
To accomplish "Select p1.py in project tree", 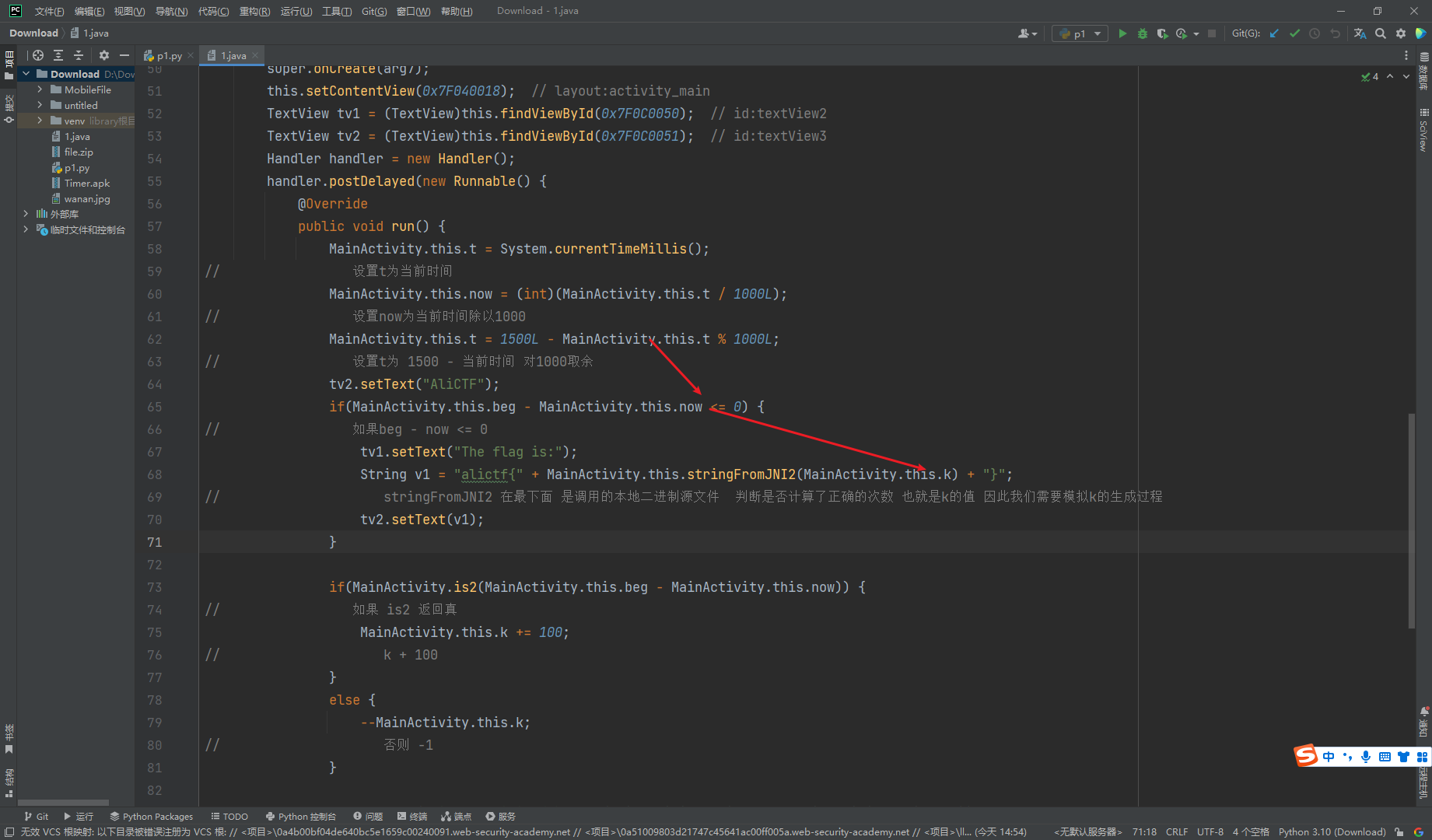I will [77, 167].
